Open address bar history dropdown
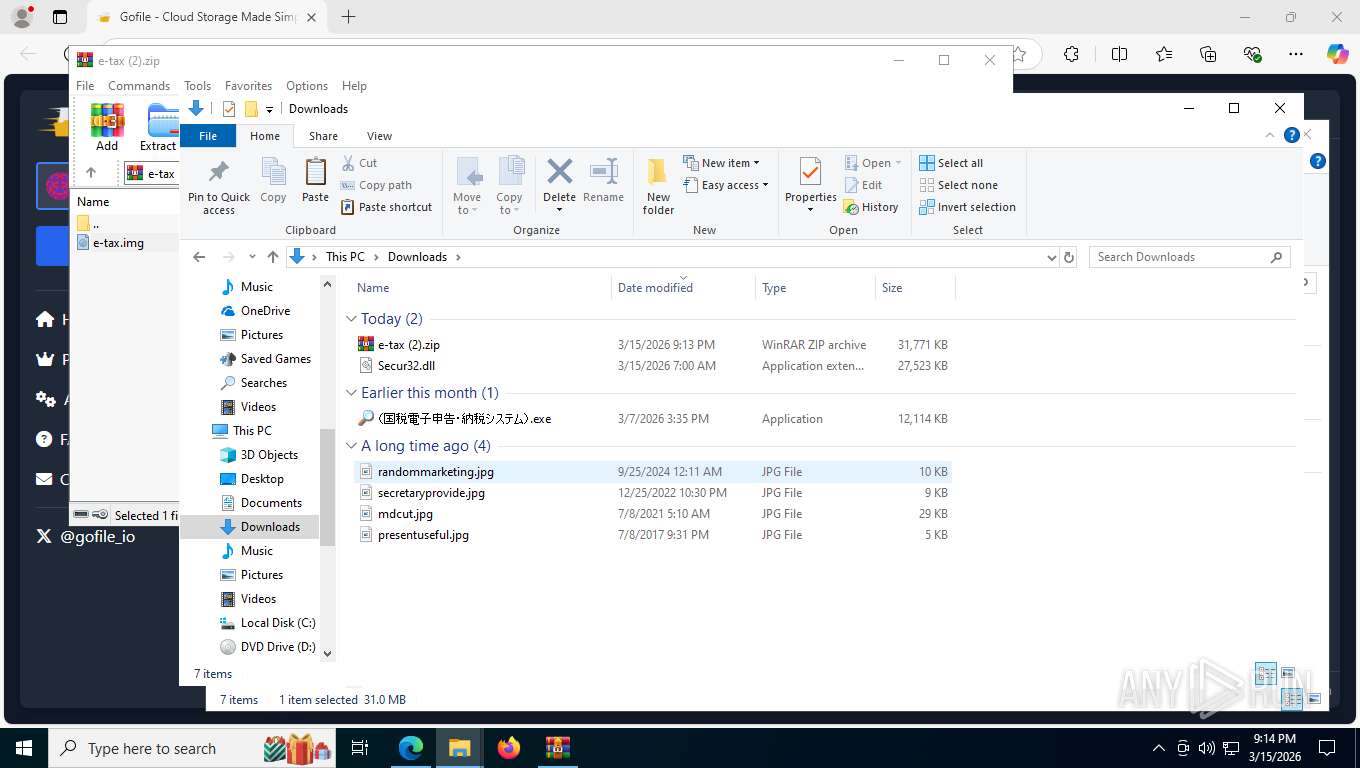Viewport: 1360px width, 768px height. pyautogui.click(x=1051, y=257)
